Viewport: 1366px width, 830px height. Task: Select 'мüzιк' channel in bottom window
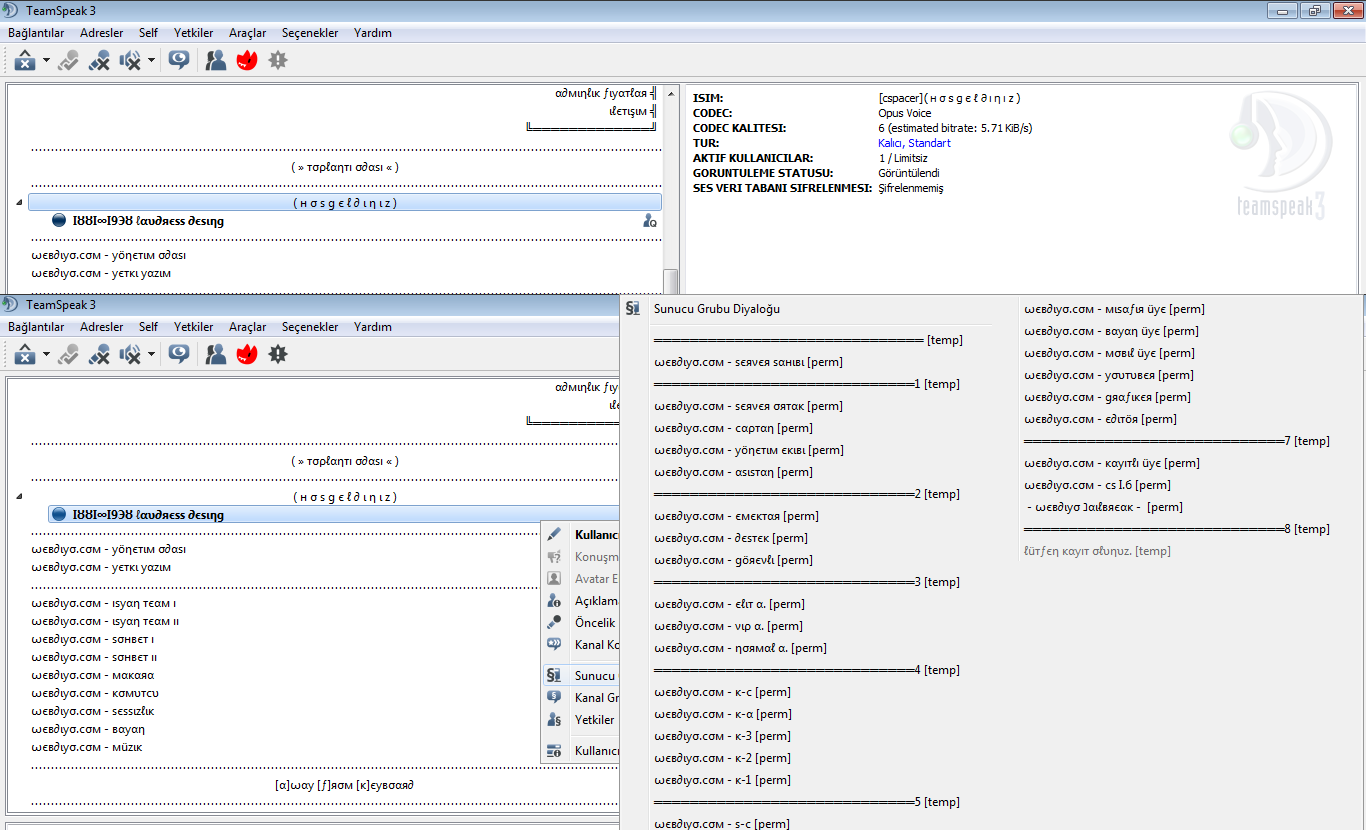coord(87,747)
